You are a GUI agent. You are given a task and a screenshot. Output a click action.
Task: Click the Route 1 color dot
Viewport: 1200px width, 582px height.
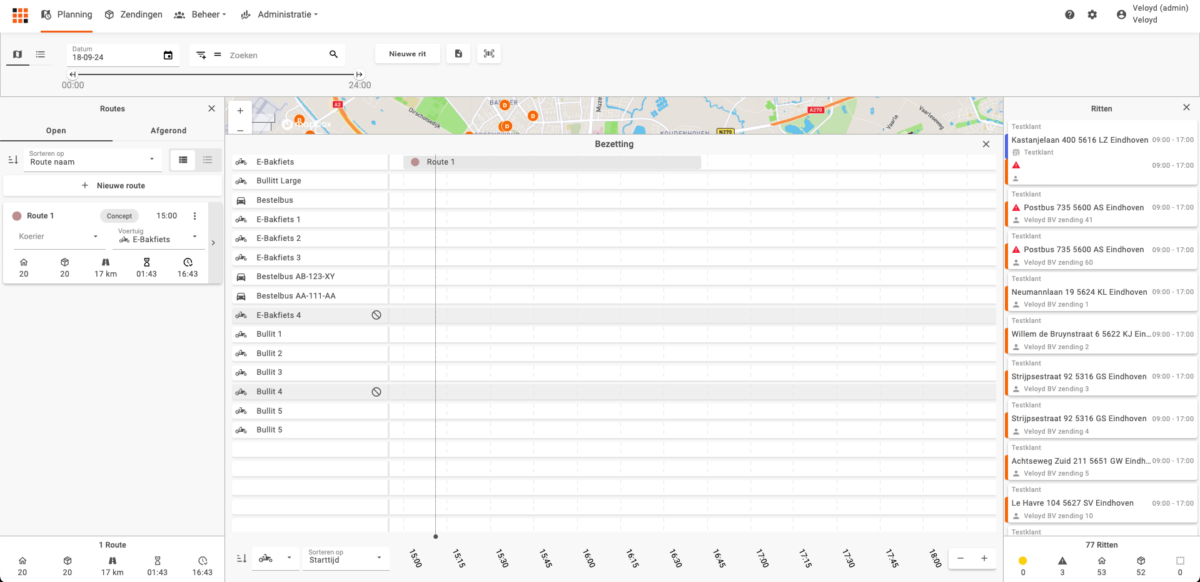tap(16, 216)
